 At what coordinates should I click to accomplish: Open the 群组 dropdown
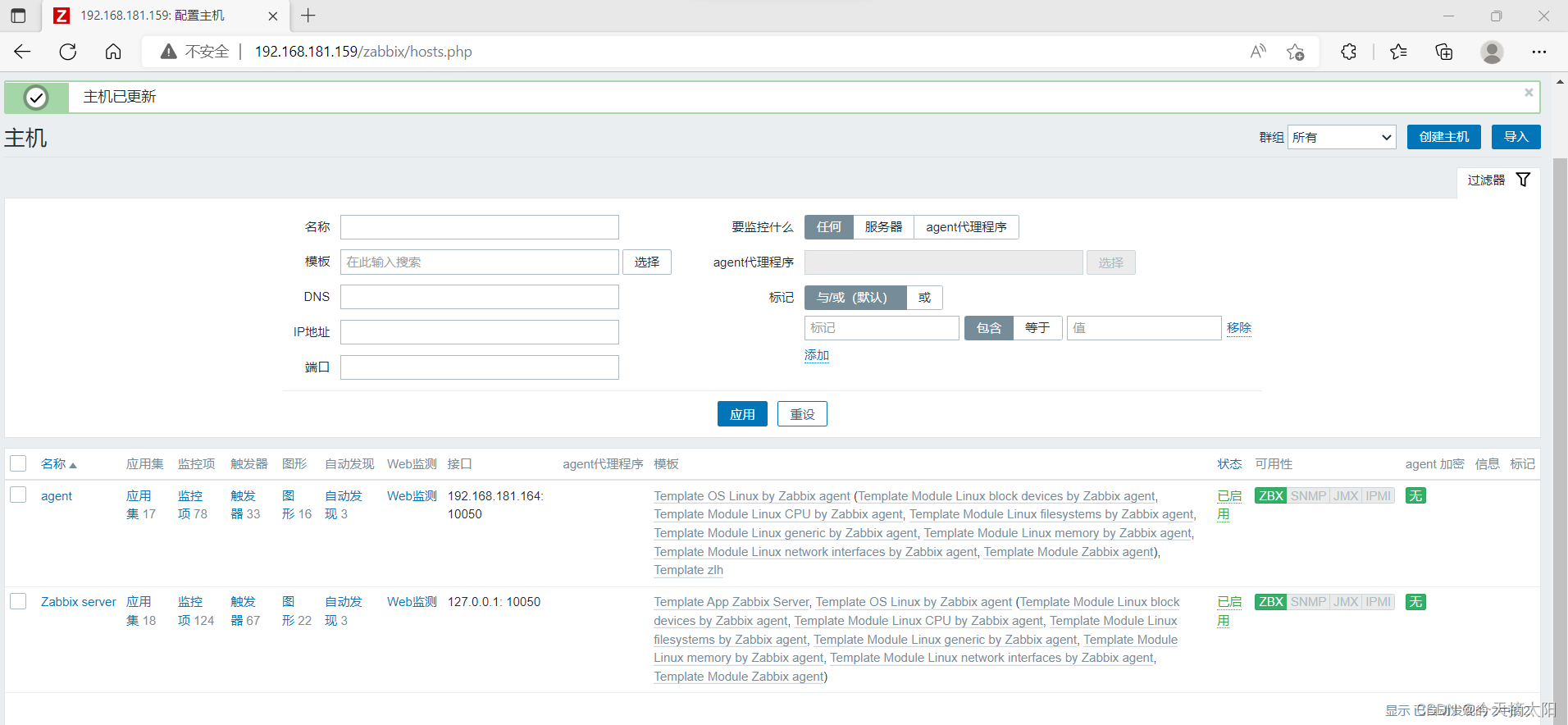(x=1342, y=137)
